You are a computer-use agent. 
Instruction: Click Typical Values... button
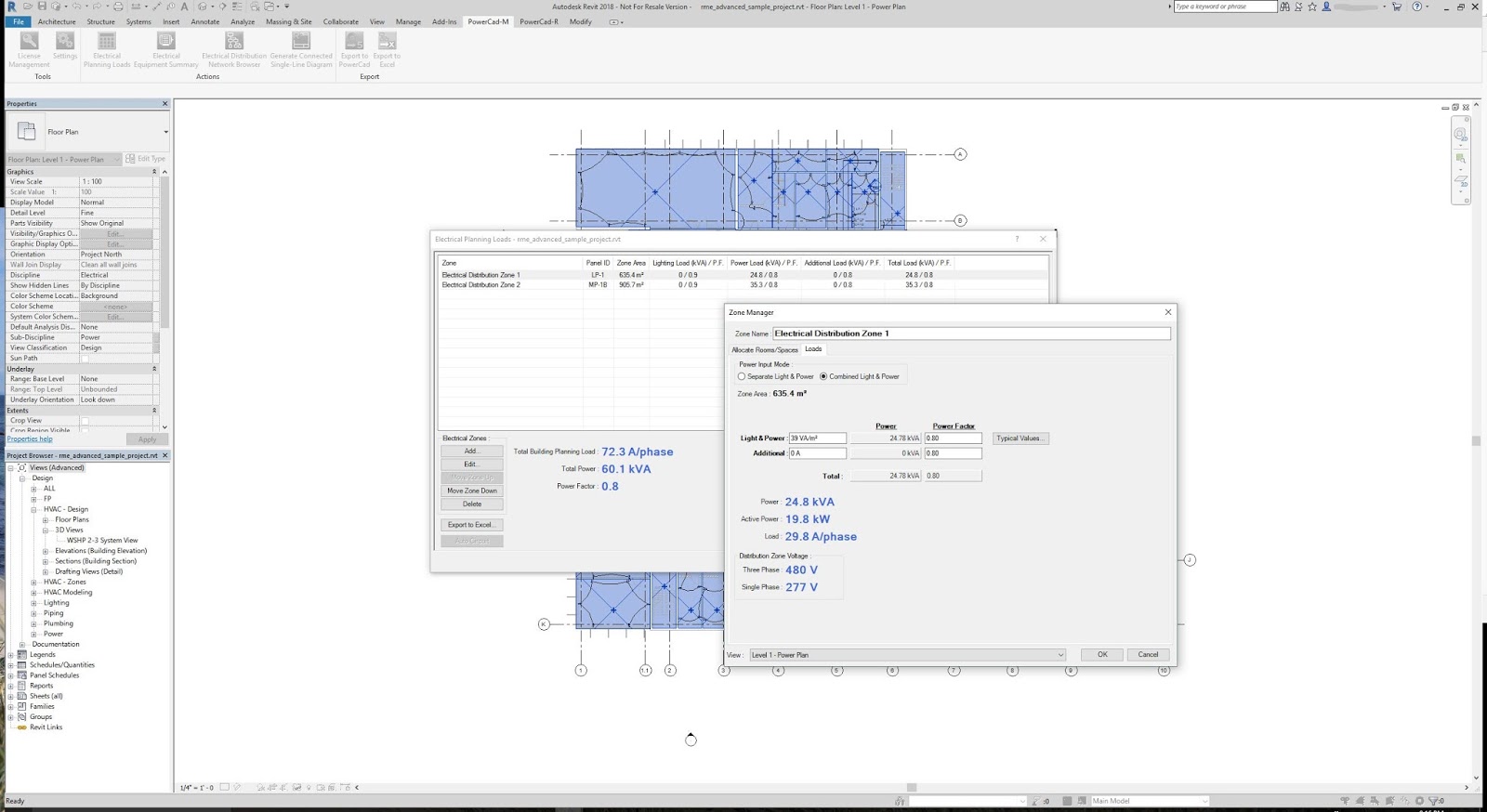(x=1020, y=439)
